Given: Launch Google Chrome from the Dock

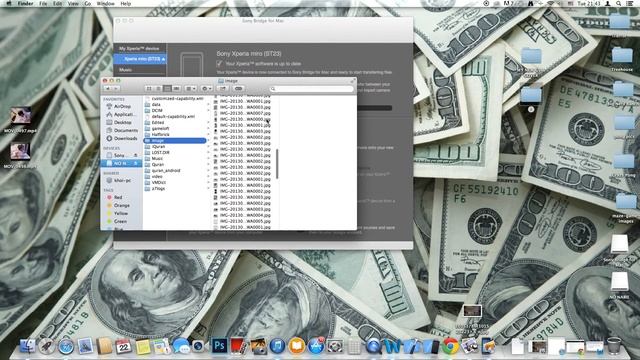Looking at the screenshot, I should tap(451, 346).
